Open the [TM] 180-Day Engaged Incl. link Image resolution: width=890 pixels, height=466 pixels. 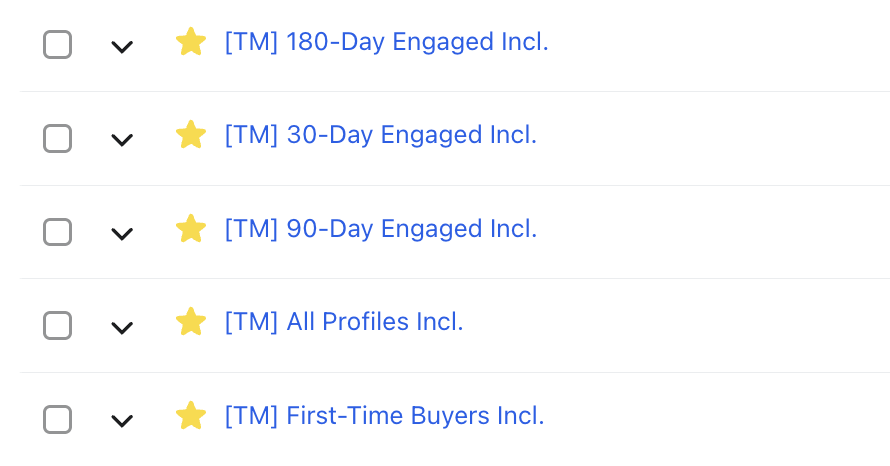coord(386,42)
